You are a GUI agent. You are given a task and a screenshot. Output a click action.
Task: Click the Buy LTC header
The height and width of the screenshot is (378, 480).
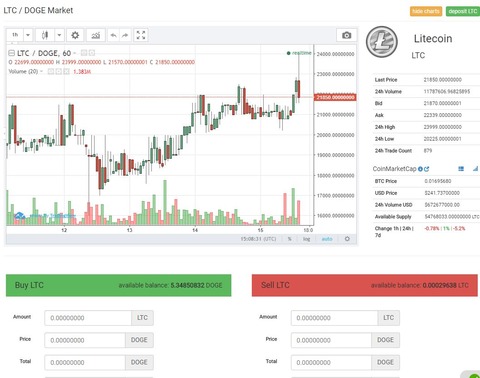118,285
